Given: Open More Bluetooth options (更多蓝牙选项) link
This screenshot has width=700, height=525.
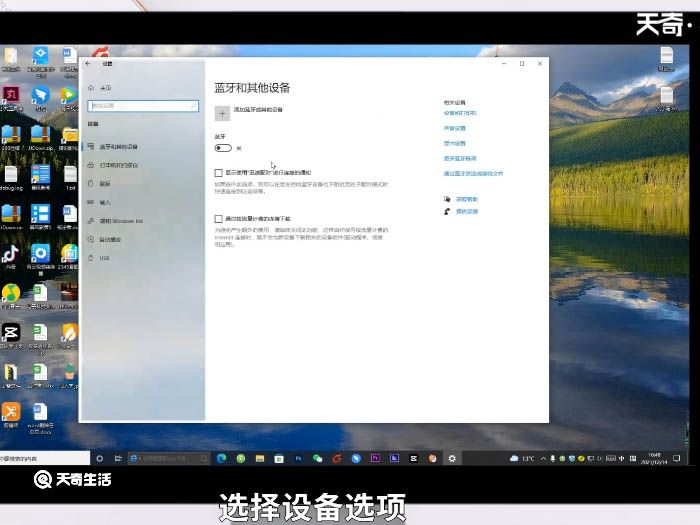Looking at the screenshot, I should coord(460,158).
